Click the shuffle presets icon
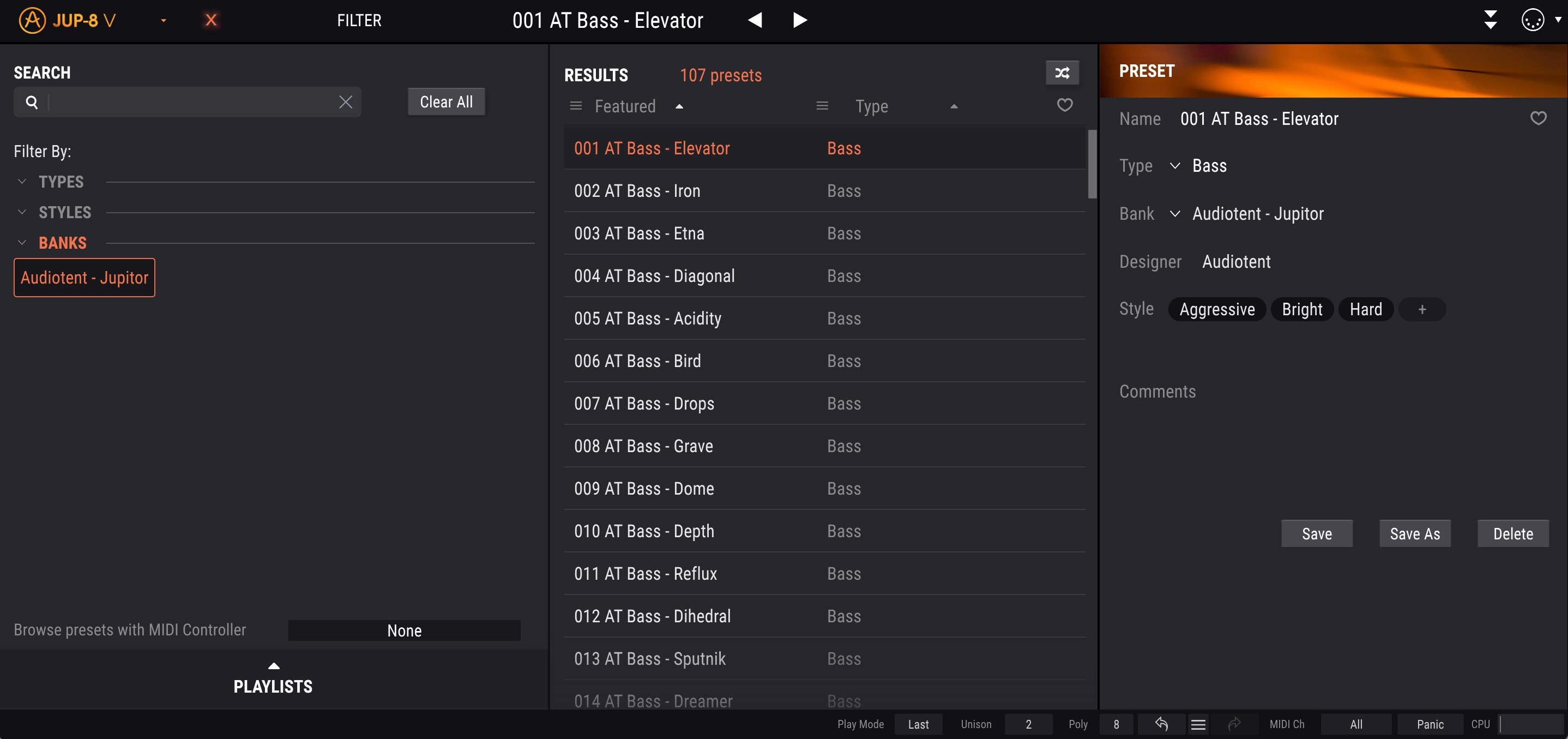The image size is (1568, 739). click(1062, 73)
